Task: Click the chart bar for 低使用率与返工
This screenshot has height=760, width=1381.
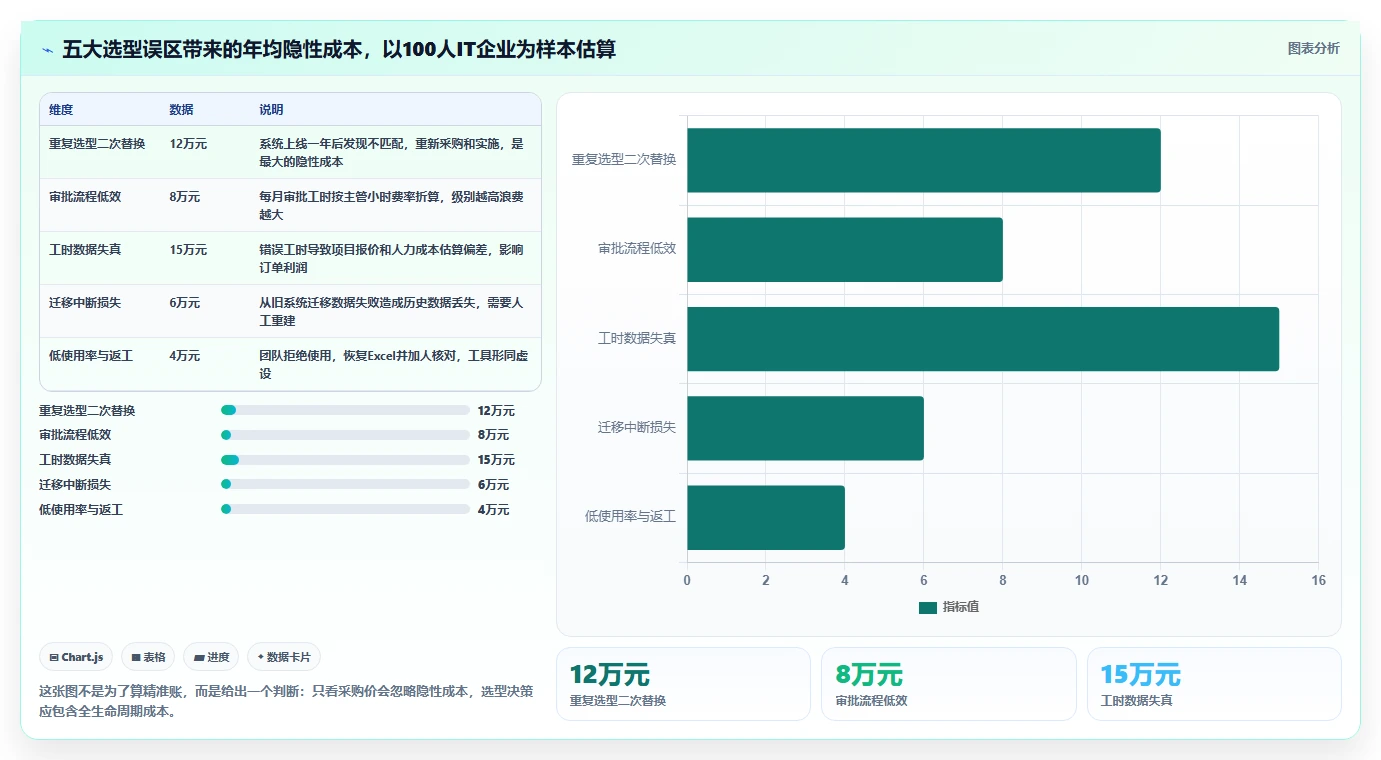Action: tap(765, 517)
